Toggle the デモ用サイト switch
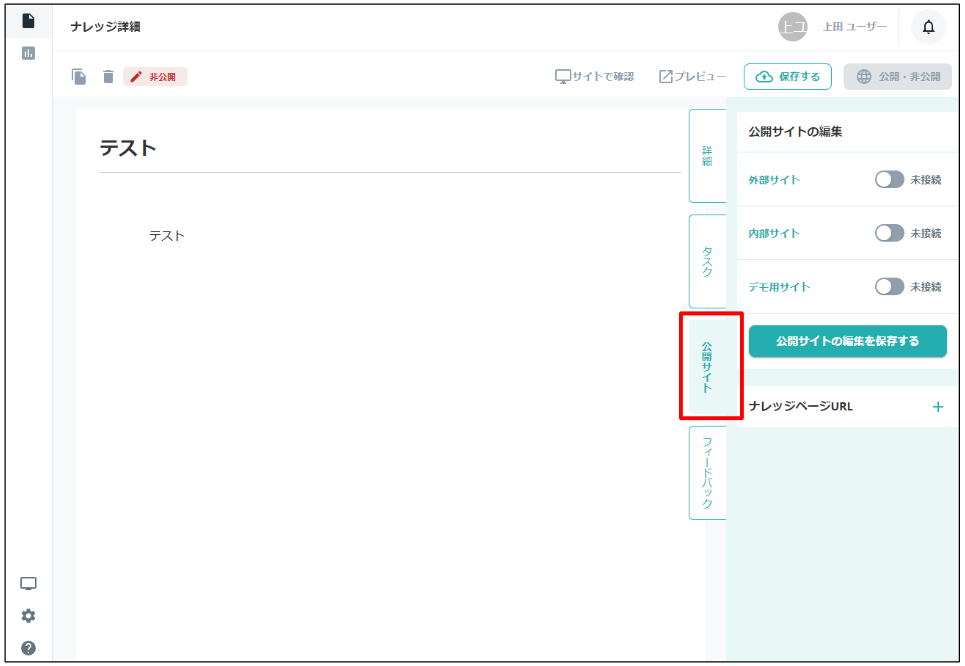Viewport: 965px width, 666px height. pyautogui.click(x=889, y=287)
